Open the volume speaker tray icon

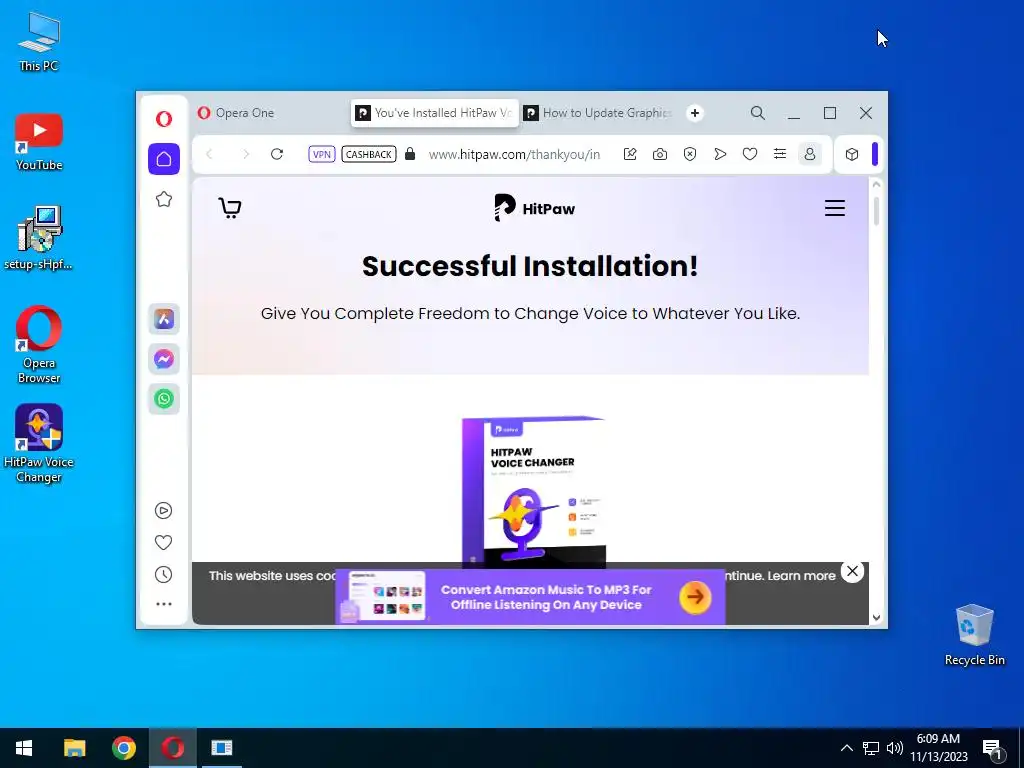[895, 748]
